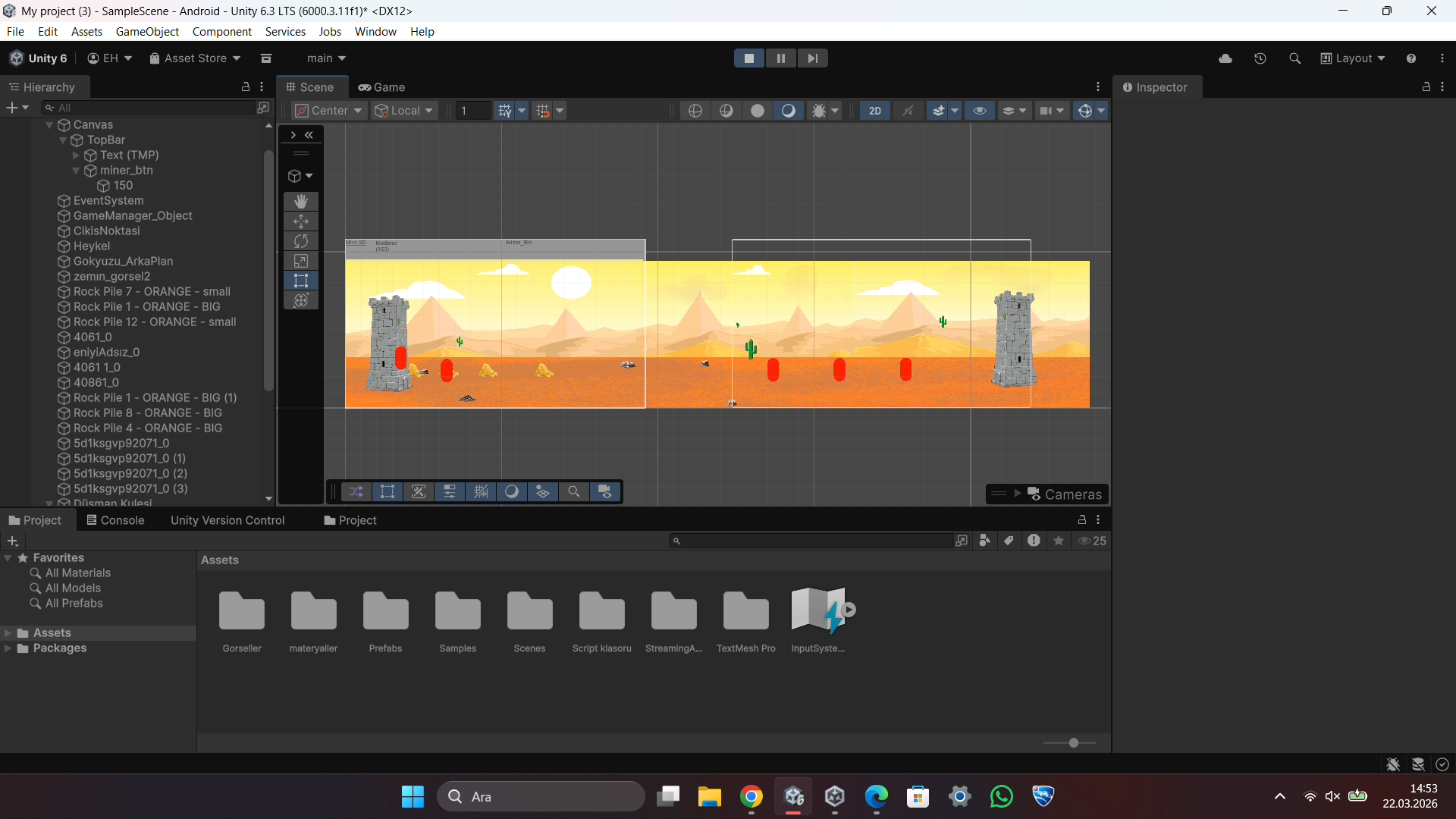Viewport: 1456px width, 819px height.
Task: Select the Rotate tool
Action: (301, 240)
